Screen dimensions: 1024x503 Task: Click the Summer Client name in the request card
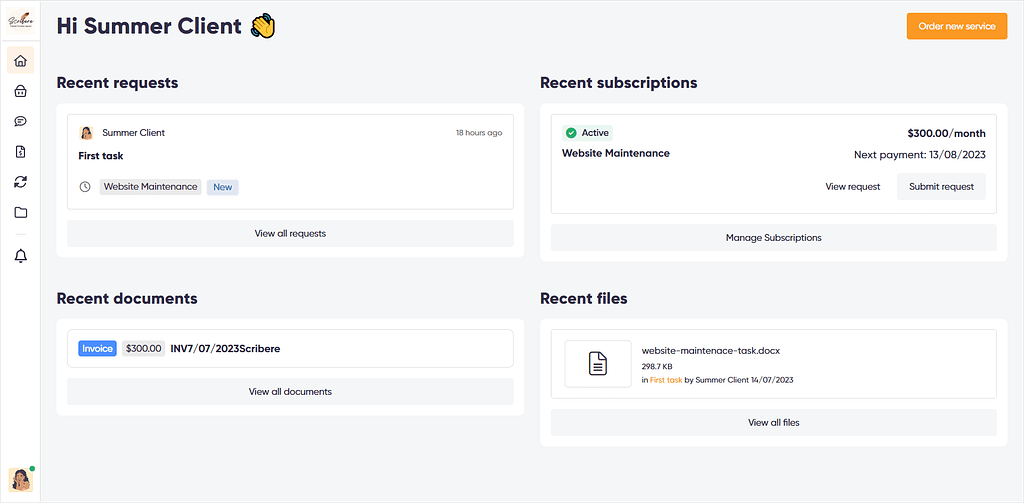coord(133,133)
